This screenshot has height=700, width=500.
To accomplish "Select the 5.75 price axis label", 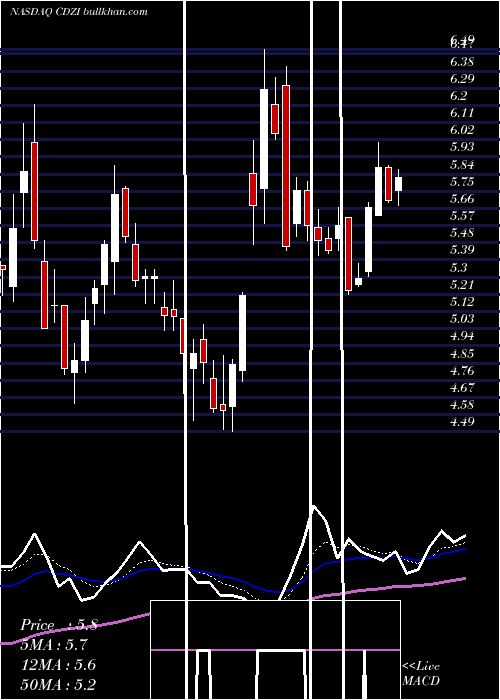I will pos(462,182).
